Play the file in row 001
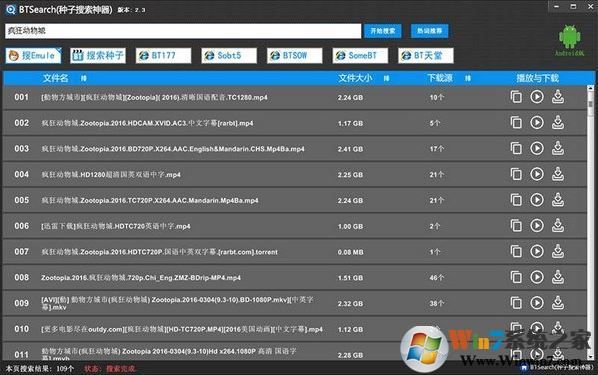 point(537,97)
